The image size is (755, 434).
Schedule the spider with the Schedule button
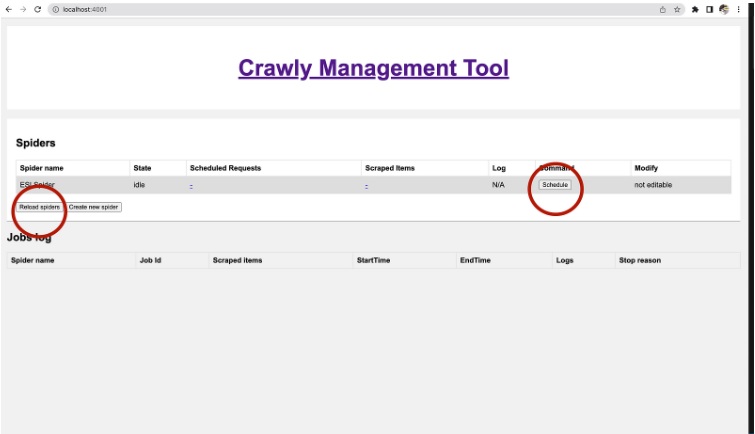tap(555, 185)
